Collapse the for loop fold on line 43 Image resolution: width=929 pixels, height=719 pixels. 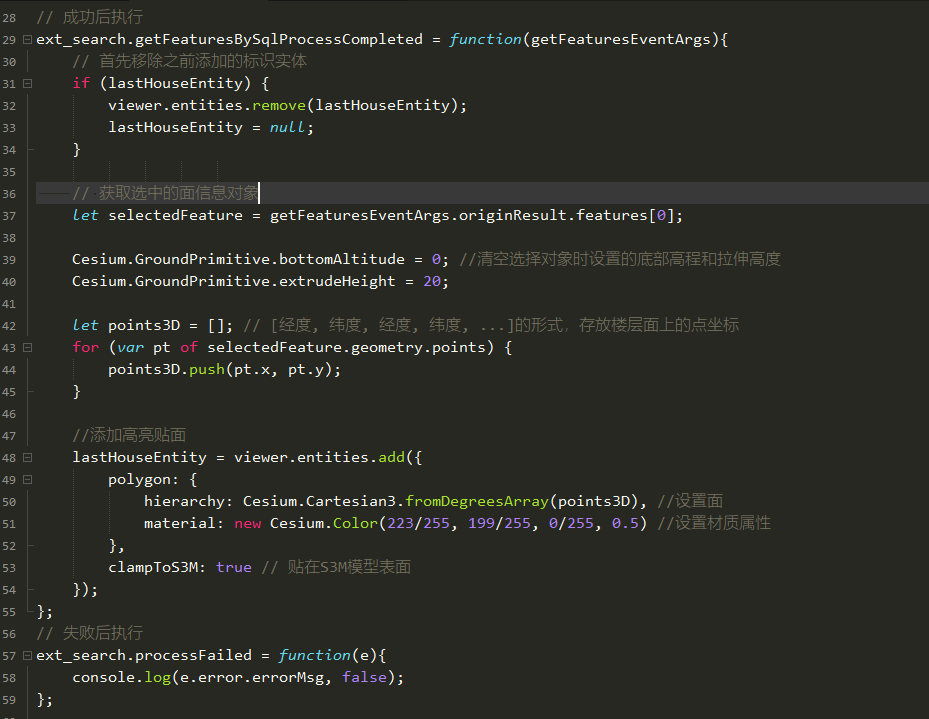pyautogui.click(x=27, y=348)
